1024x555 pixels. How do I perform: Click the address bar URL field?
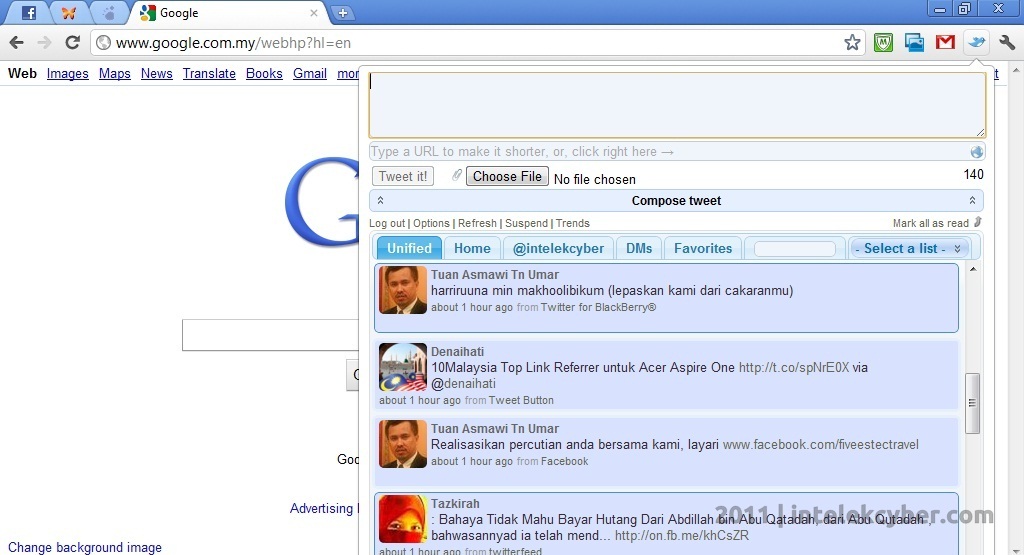click(x=477, y=43)
